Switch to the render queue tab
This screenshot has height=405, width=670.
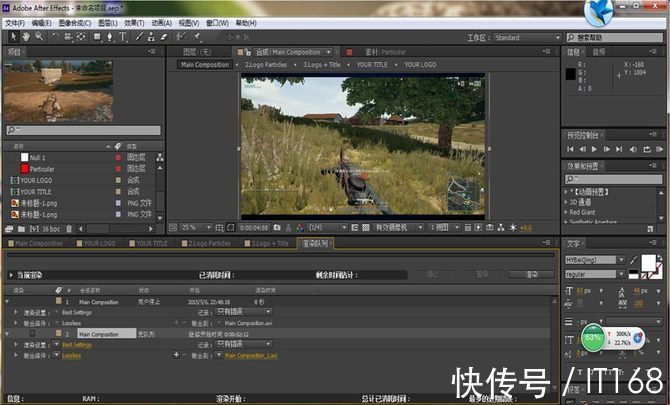pyautogui.click(x=315, y=243)
